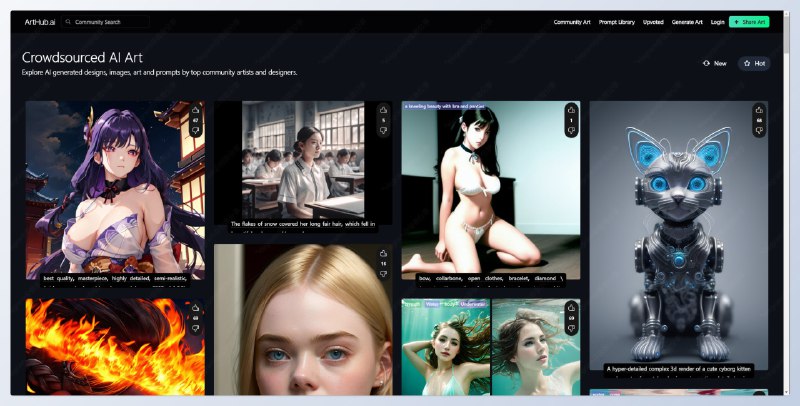Focus the Community Search field

point(108,21)
